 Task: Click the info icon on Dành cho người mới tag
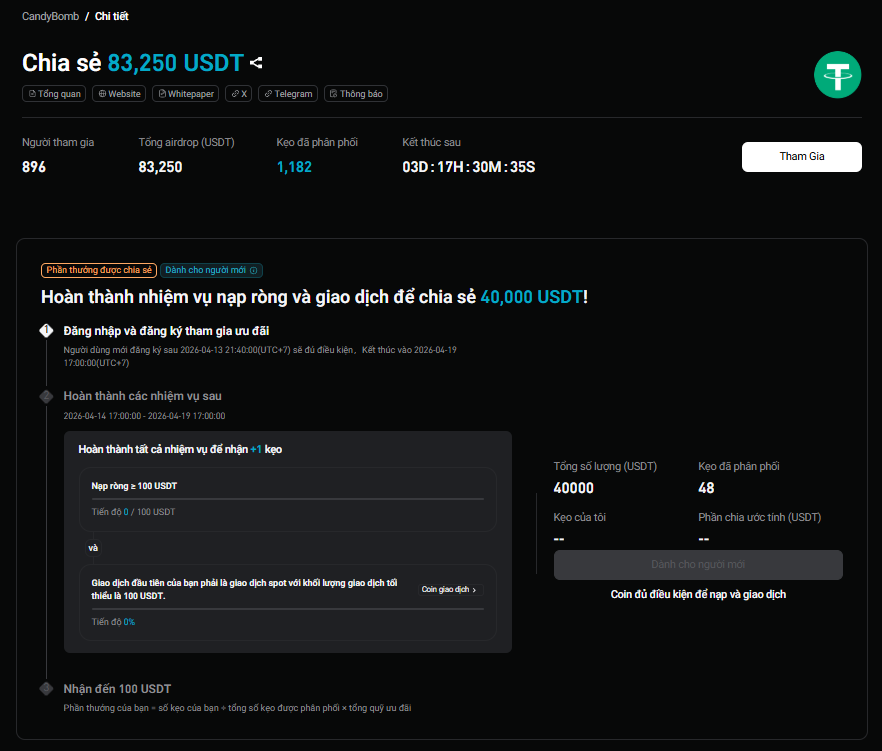(x=254, y=271)
